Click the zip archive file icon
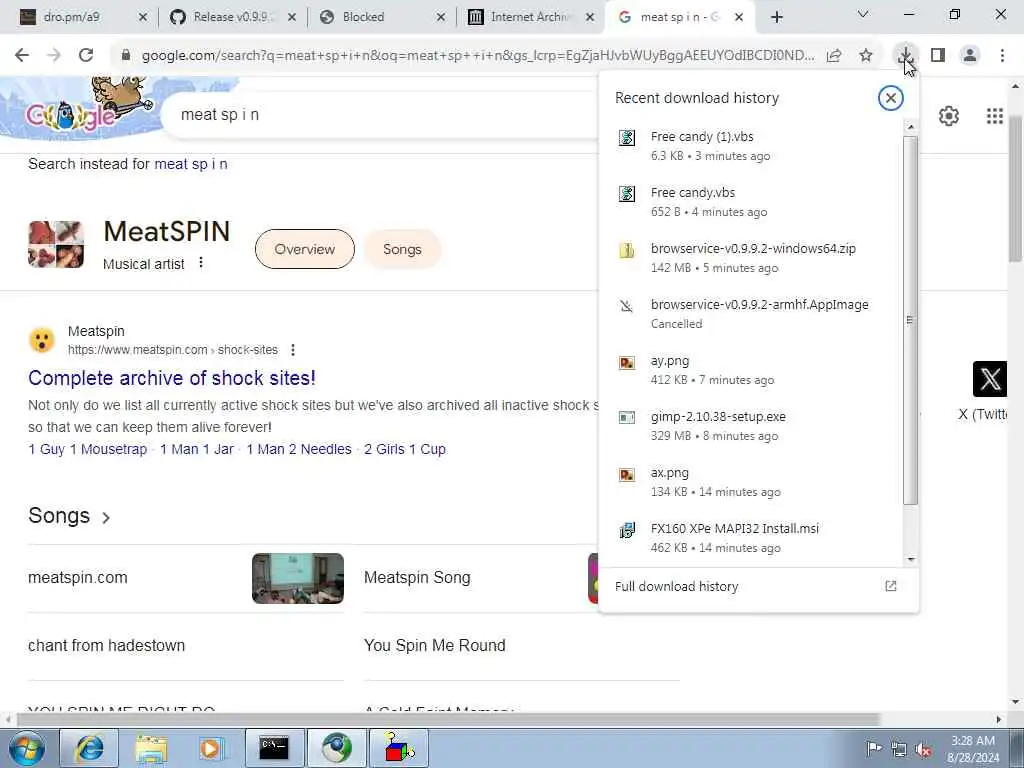Image resolution: width=1024 pixels, height=768 pixels. click(627, 250)
